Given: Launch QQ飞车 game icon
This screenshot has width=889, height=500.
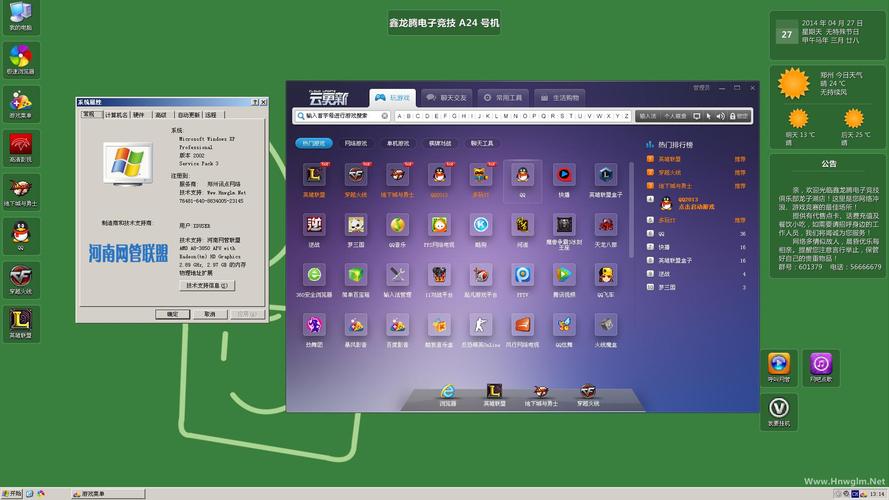Looking at the screenshot, I should [606, 276].
